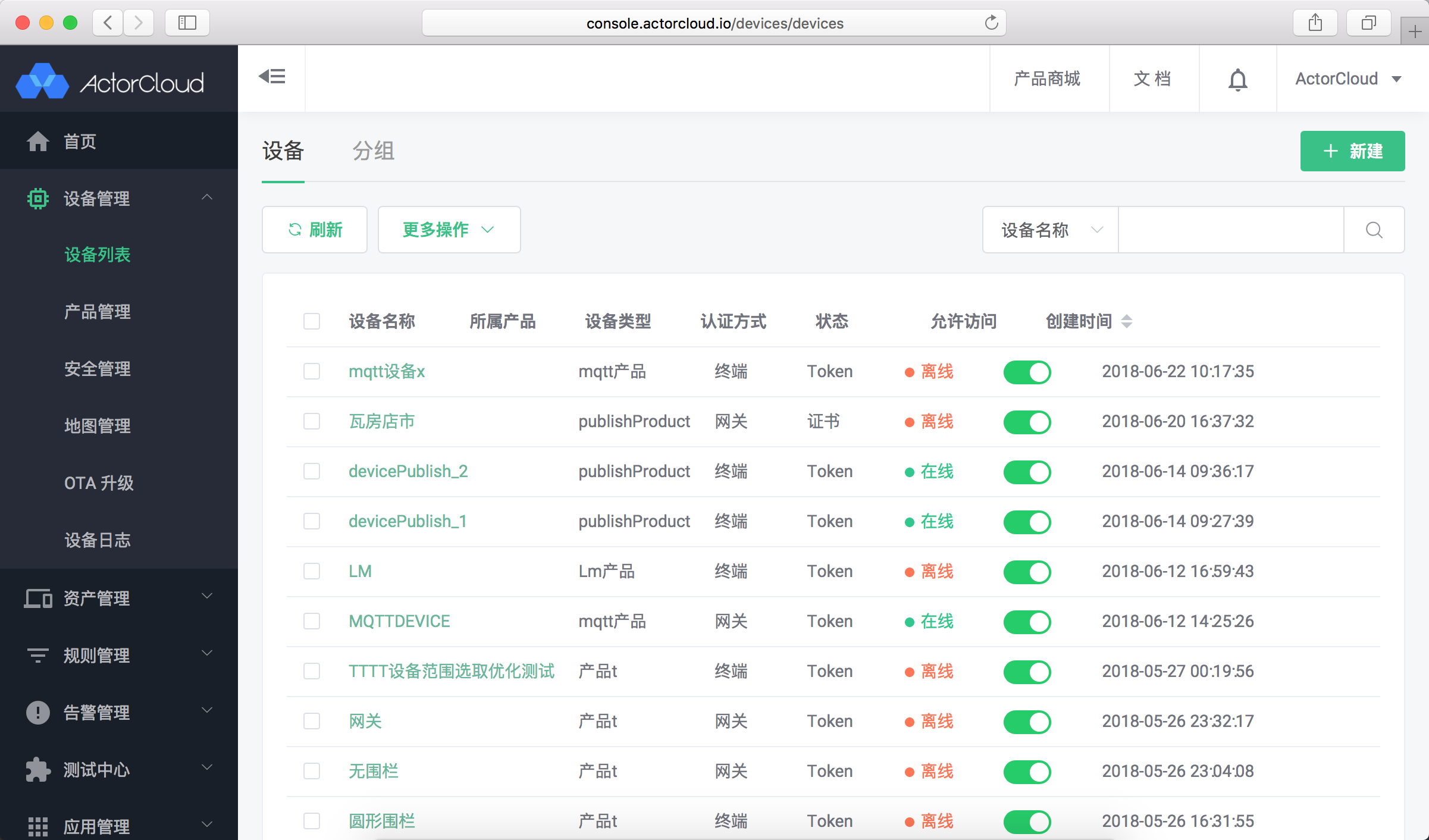Open 产品管理 in sidebar
Screen dimensions: 1429x840
(98, 312)
